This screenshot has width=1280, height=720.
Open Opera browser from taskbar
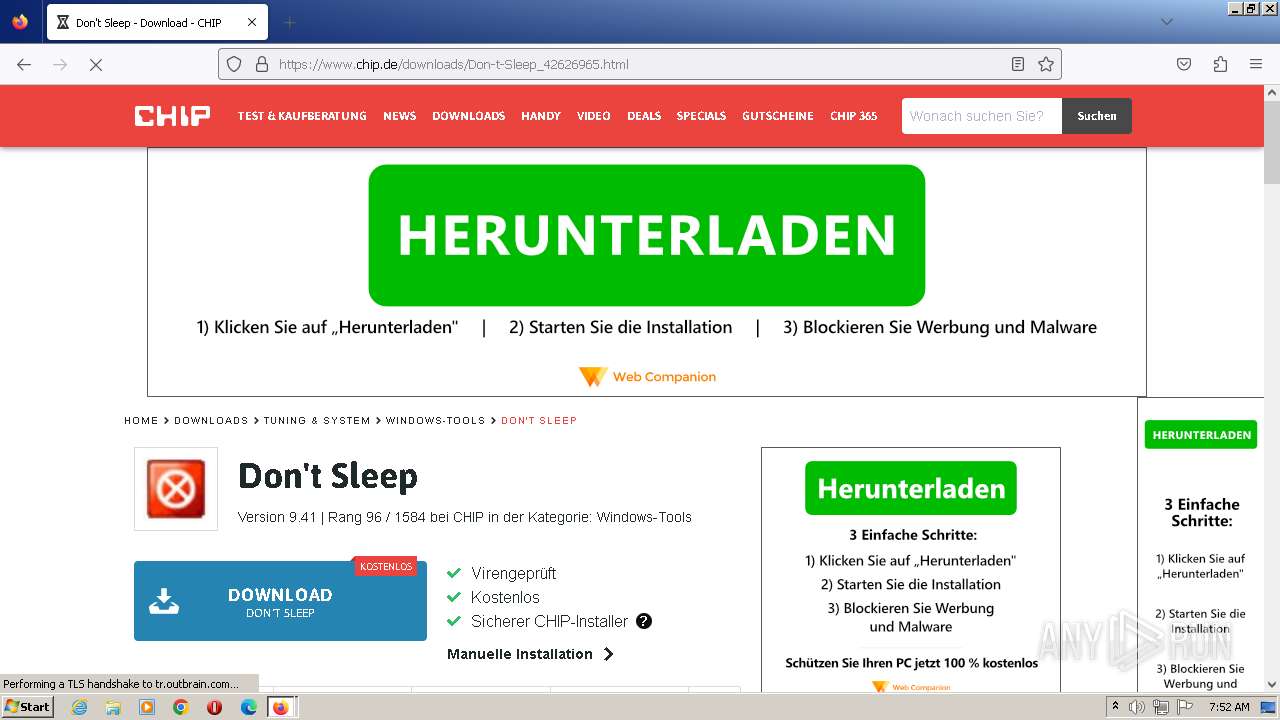click(214, 707)
